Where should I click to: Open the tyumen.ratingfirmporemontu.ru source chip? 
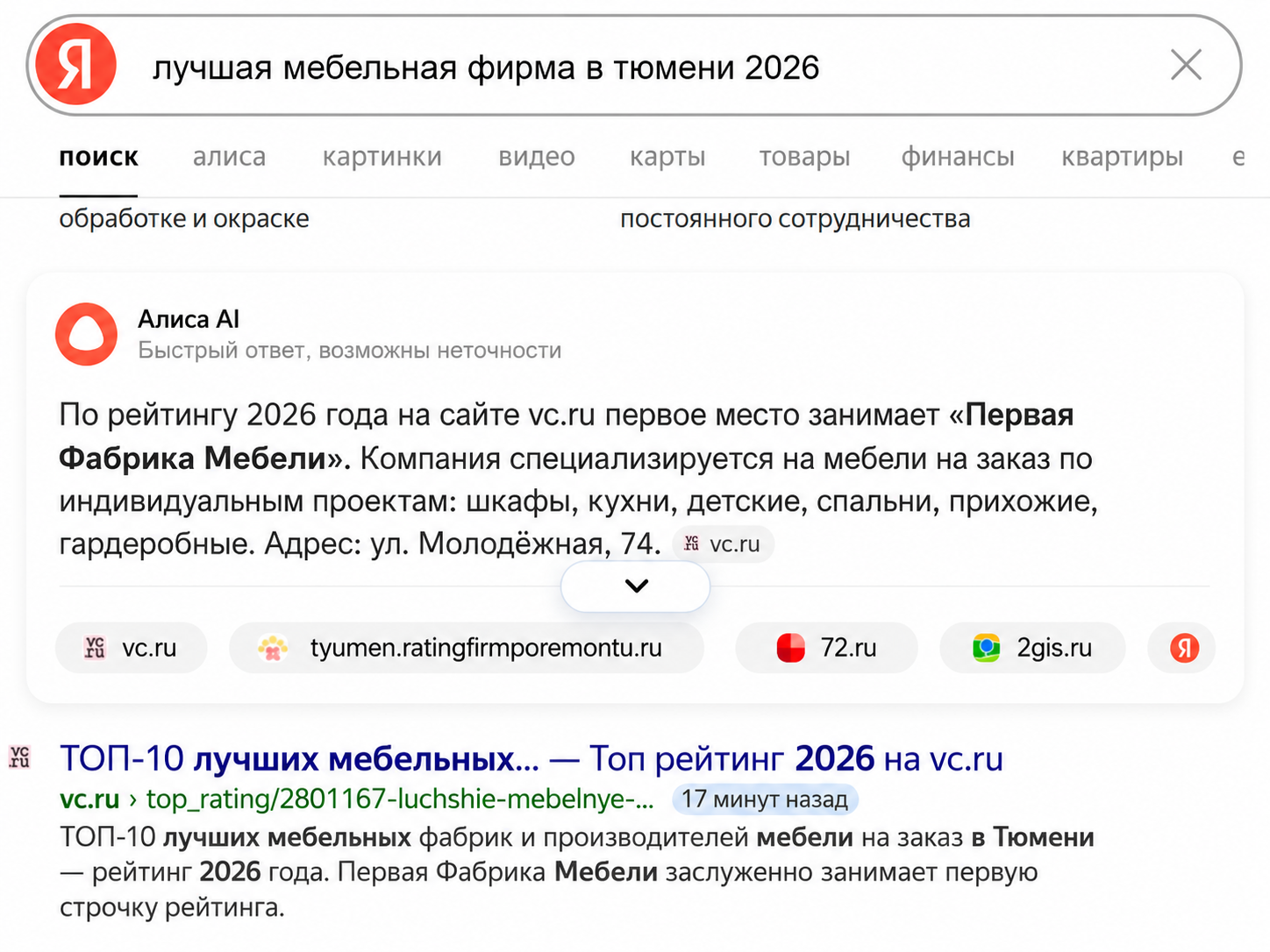pos(467,648)
